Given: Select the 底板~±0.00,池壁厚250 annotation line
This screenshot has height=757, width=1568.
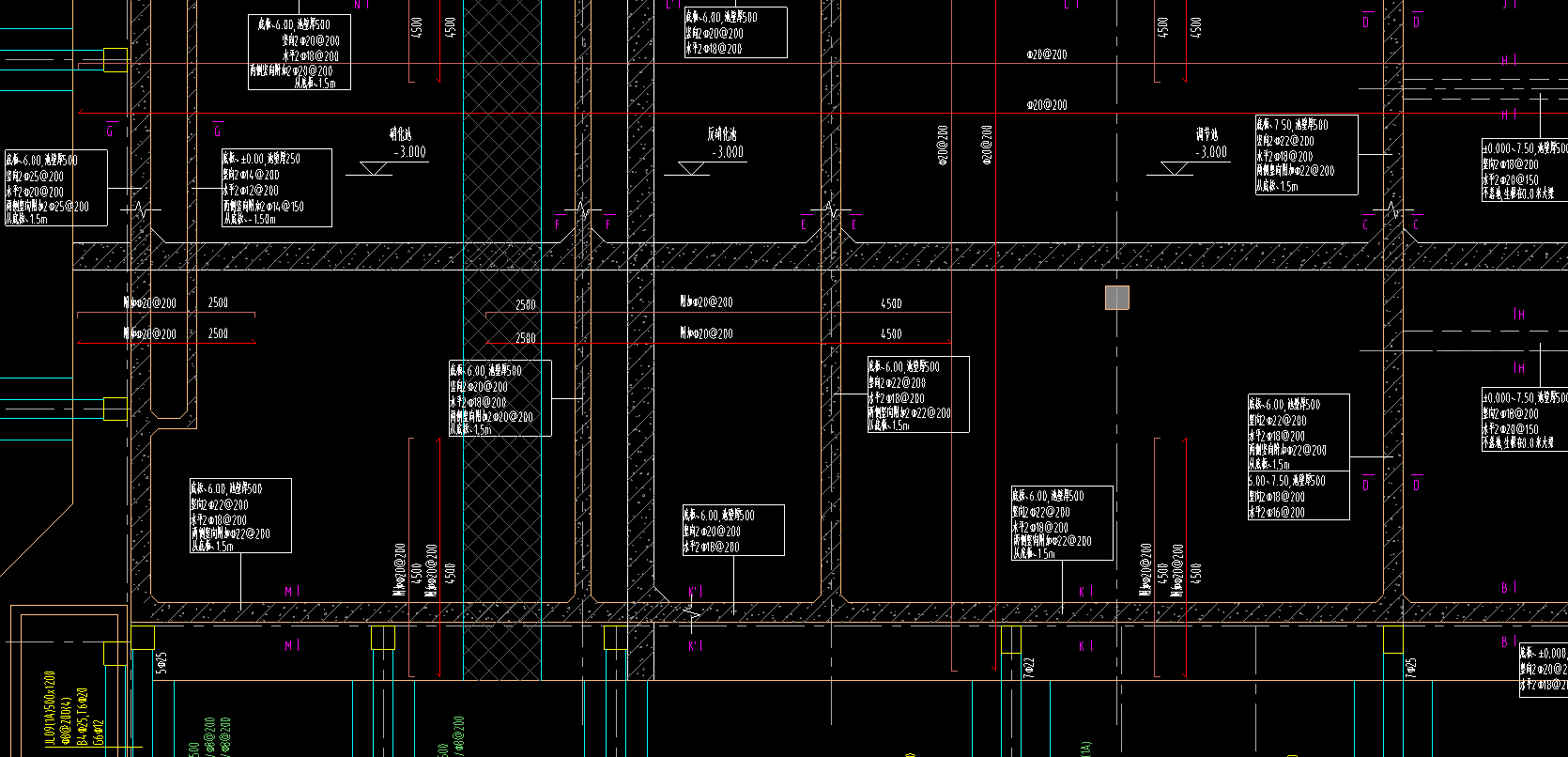Looking at the screenshot, I should [261, 159].
